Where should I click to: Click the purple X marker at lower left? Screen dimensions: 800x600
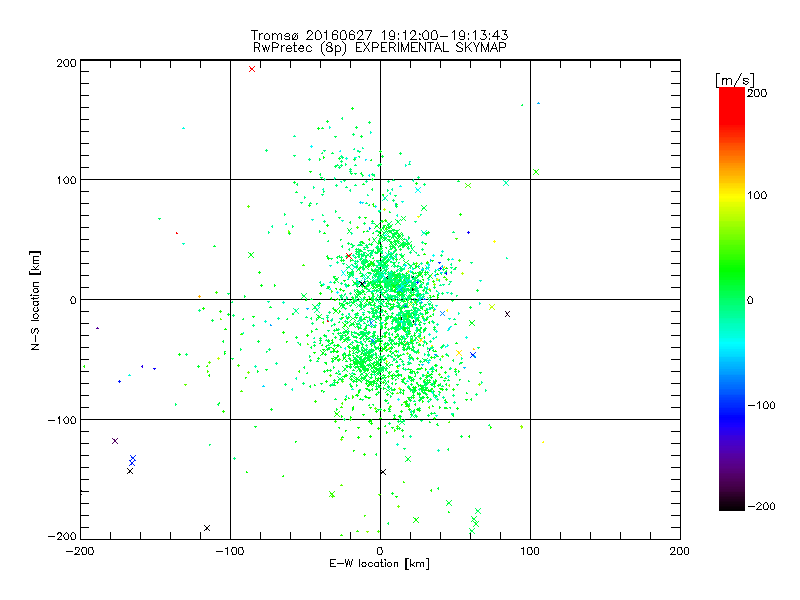(115, 441)
